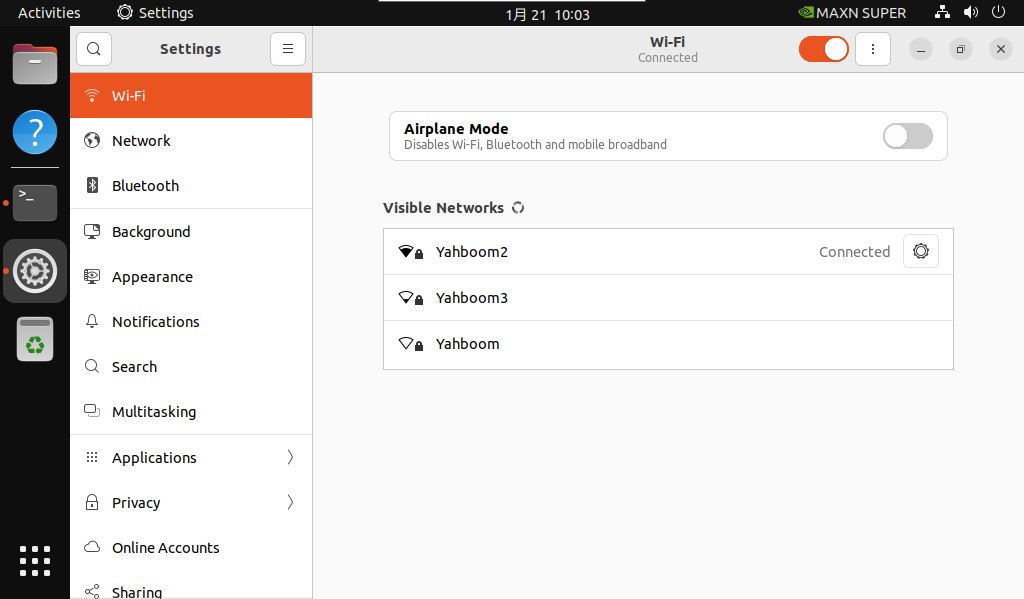Open the Settings hamburger menu
This screenshot has height=599, width=1024.
pos(288,49)
